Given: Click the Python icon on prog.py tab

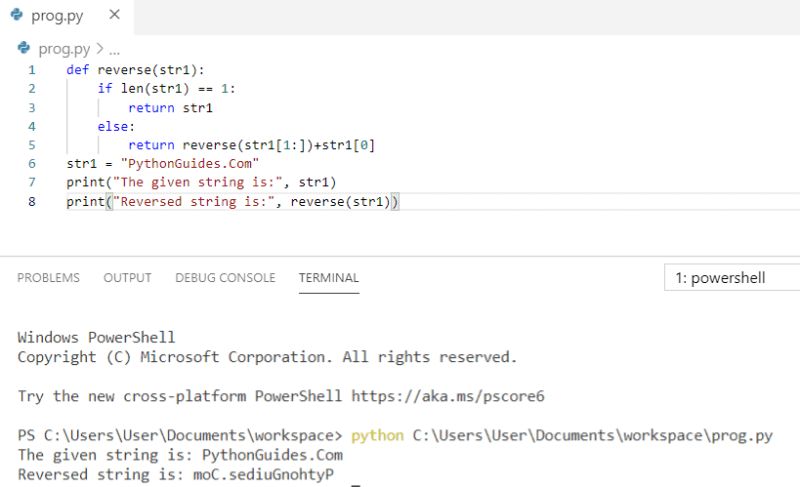Looking at the screenshot, I should [x=17, y=15].
